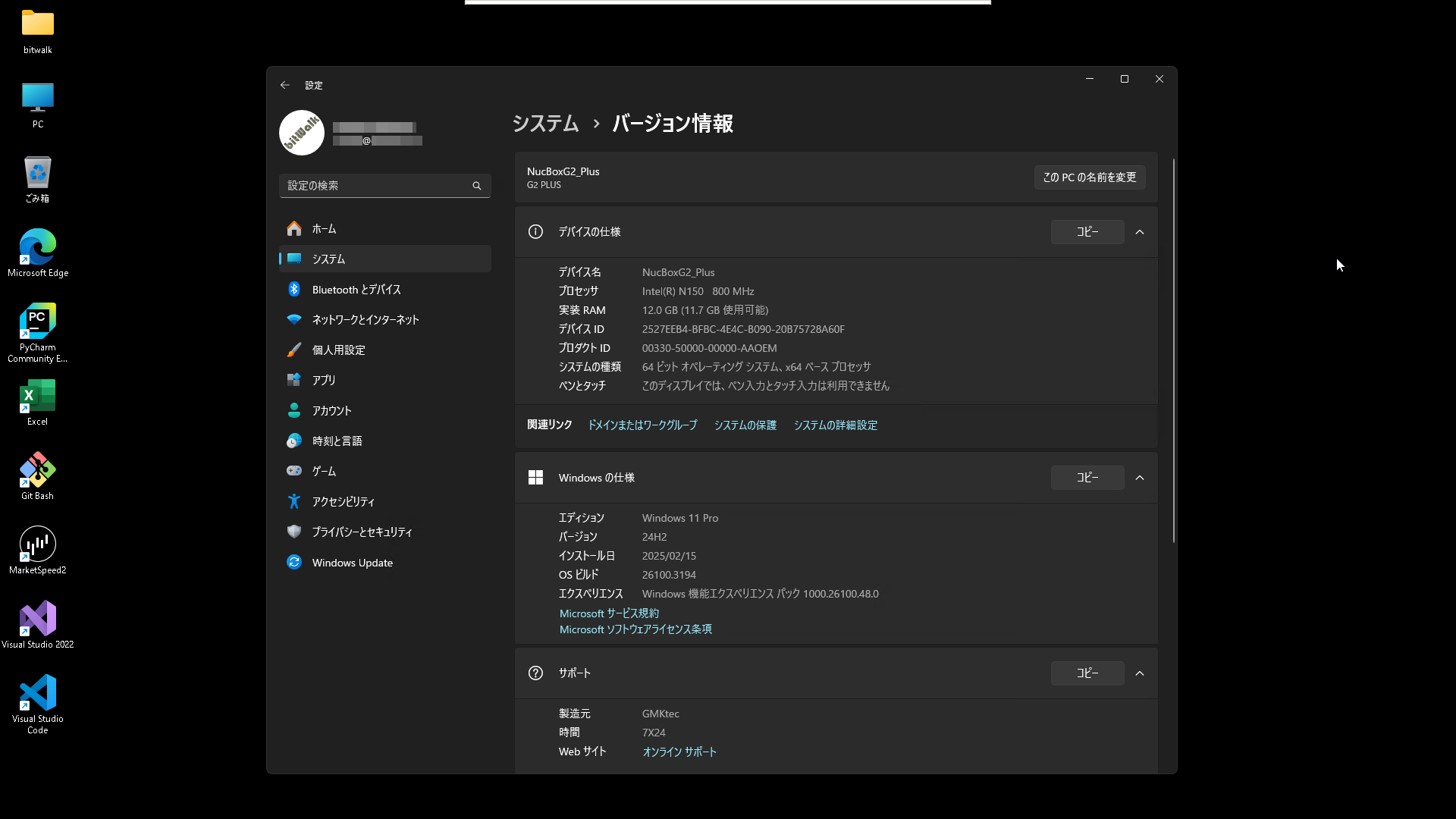Image resolution: width=1456 pixels, height=819 pixels.
Task: Select Privacy and security in sidebar
Action: (362, 532)
